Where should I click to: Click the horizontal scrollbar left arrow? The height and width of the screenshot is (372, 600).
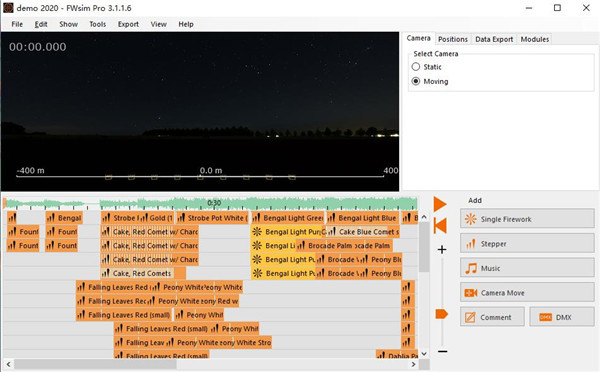pos(8,364)
